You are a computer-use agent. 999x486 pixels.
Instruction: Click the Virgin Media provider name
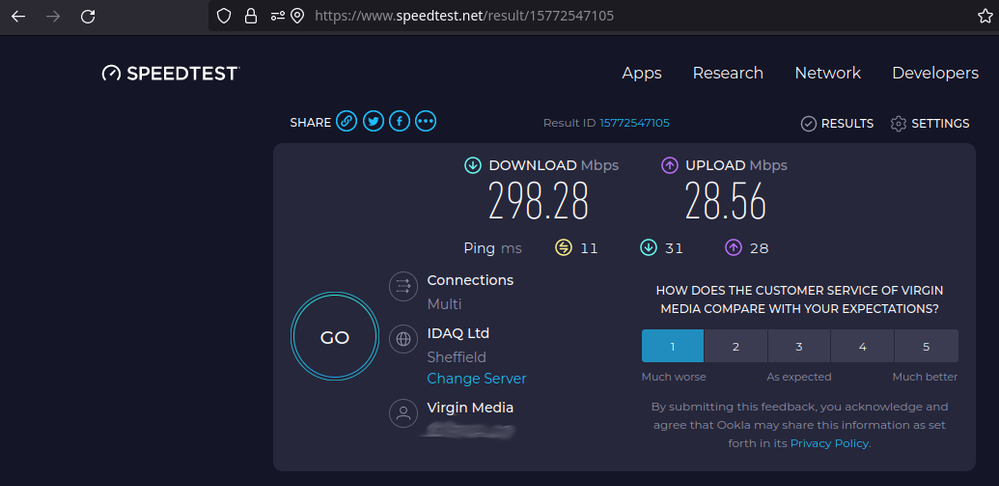click(x=470, y=407)
